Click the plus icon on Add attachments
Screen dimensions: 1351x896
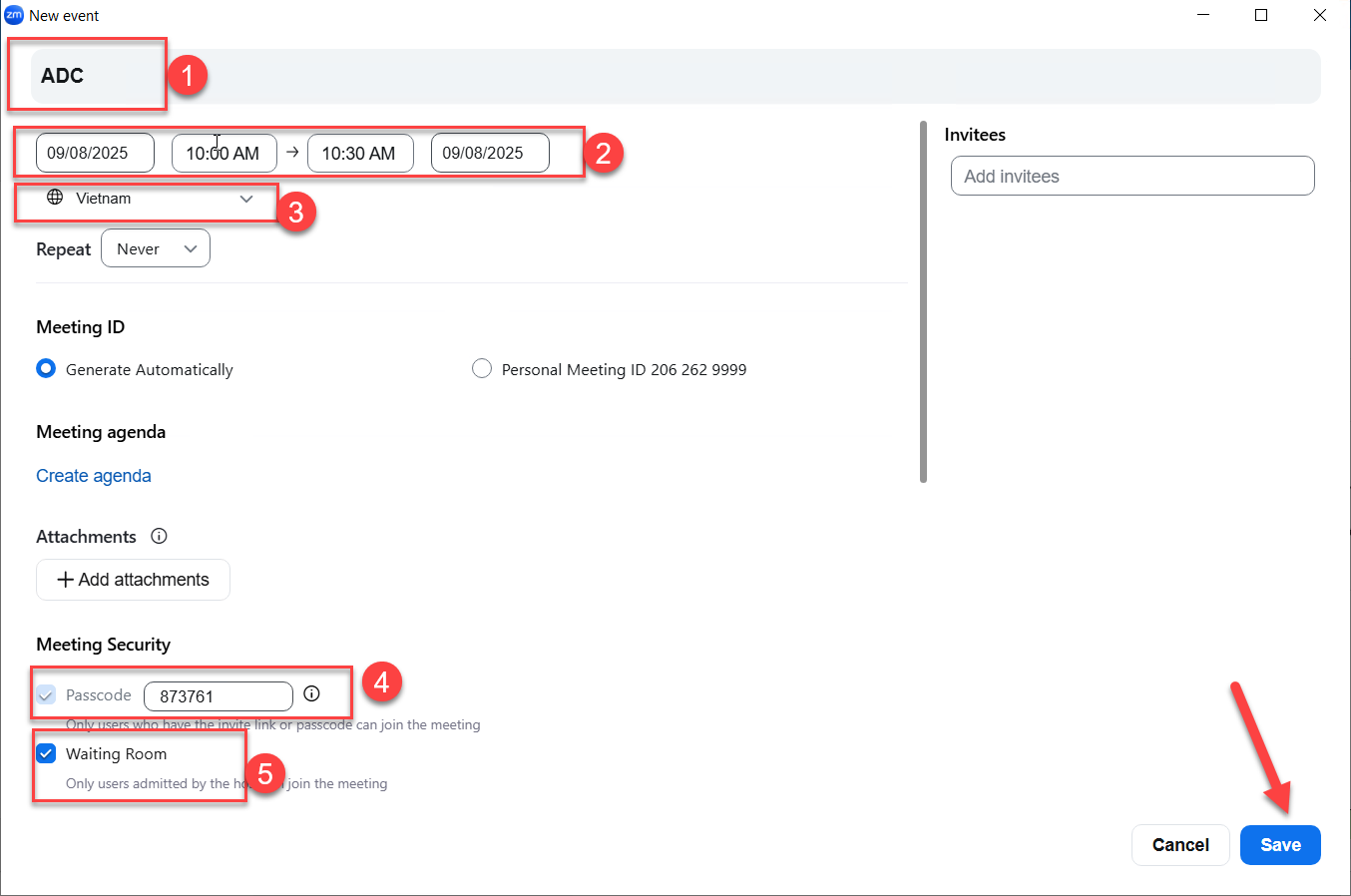(65, 580)
